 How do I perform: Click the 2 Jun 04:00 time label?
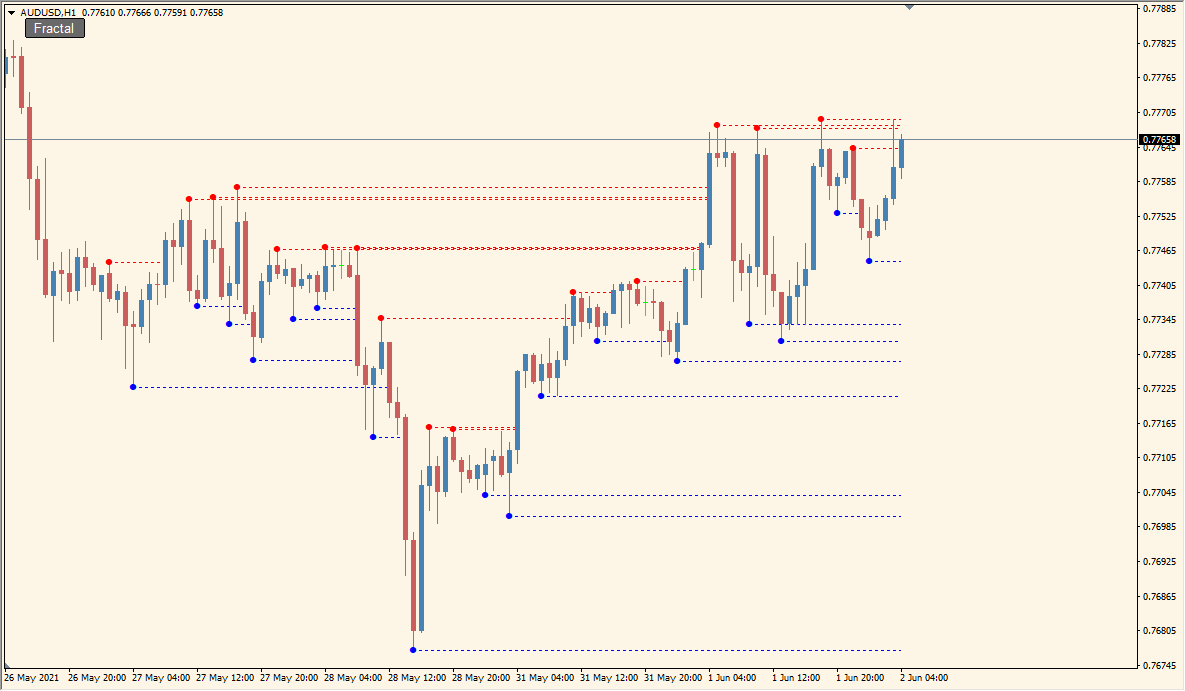click(924, 677)
